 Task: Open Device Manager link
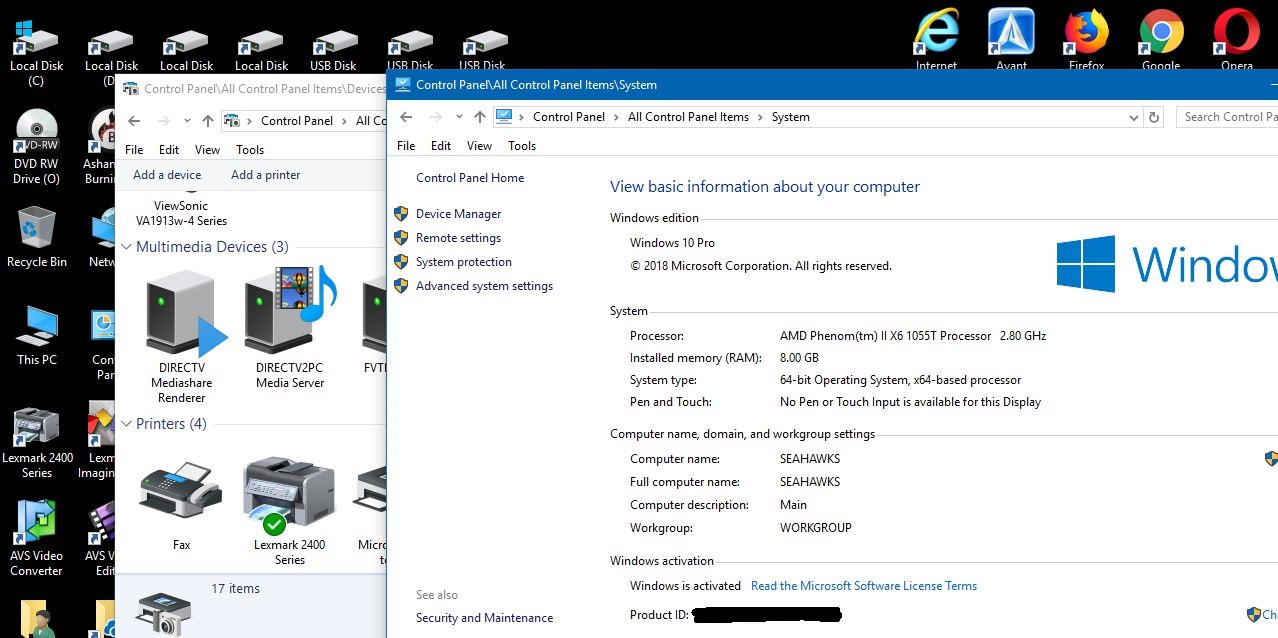point(458,214)
